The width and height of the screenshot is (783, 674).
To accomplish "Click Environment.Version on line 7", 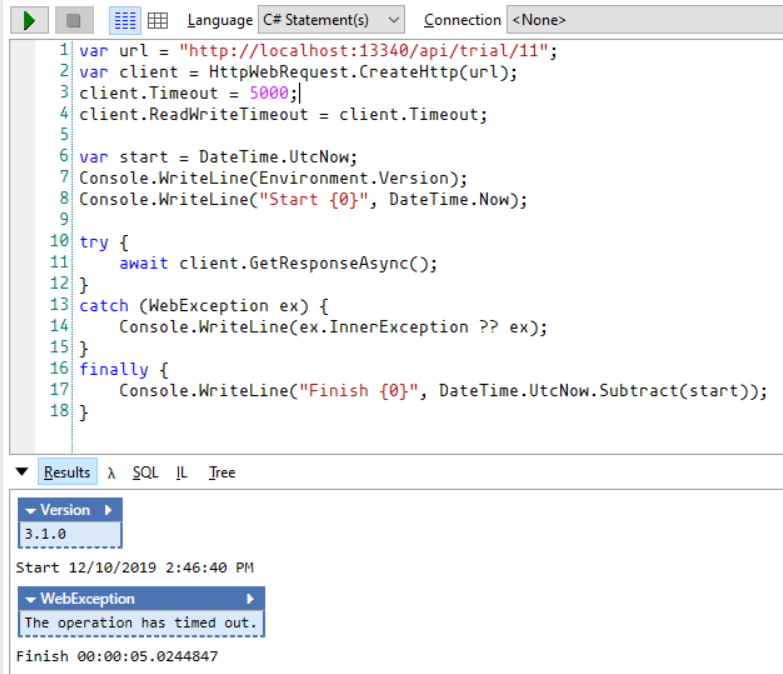I will pyautogui.click(x=354, y=178).
